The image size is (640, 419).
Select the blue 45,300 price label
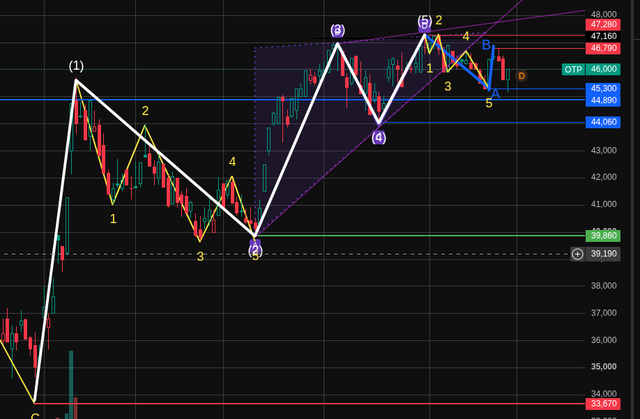pos(603,89)
